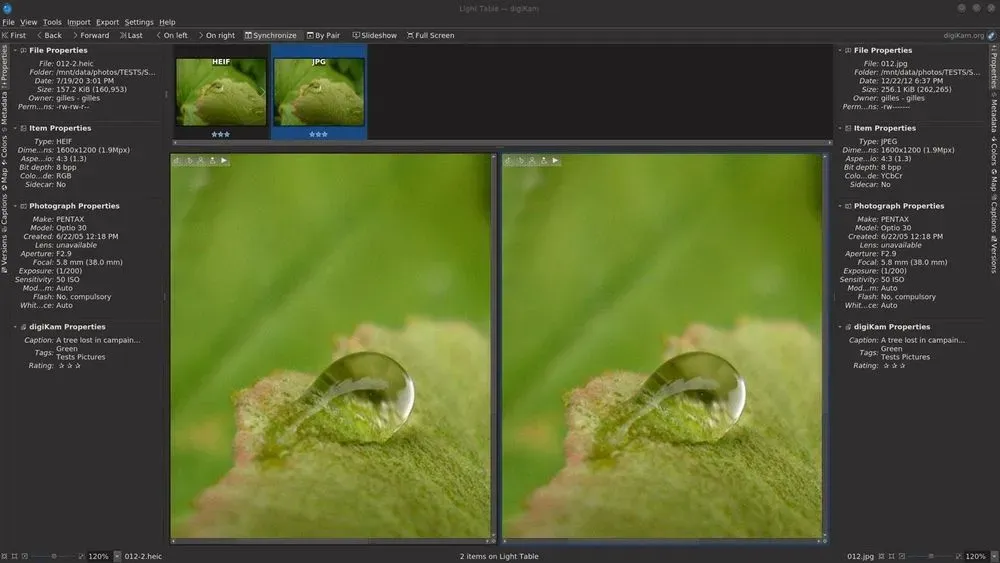Rotate left icon on right preview
Image resolution: width=1000 pixels, height=563 pixels.
pyautogui.click(x=508, y=161)
